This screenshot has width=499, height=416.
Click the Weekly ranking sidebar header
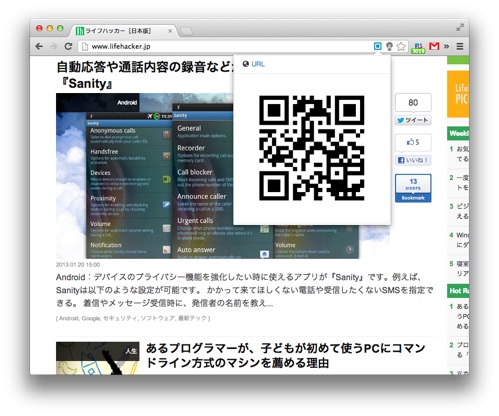458,133
